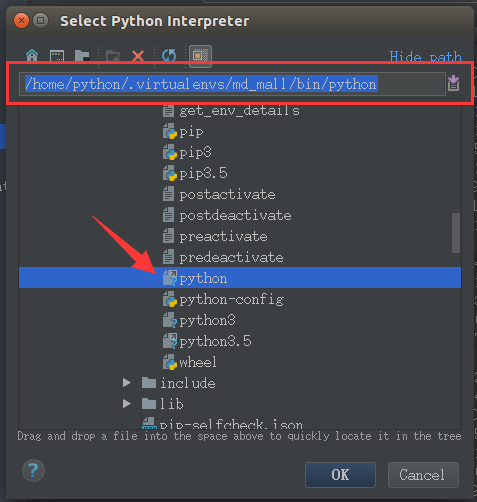Toggle show hidden files and directories
Image resolution: width=477 pixels, height=502 pixels.
click(200, 56)
